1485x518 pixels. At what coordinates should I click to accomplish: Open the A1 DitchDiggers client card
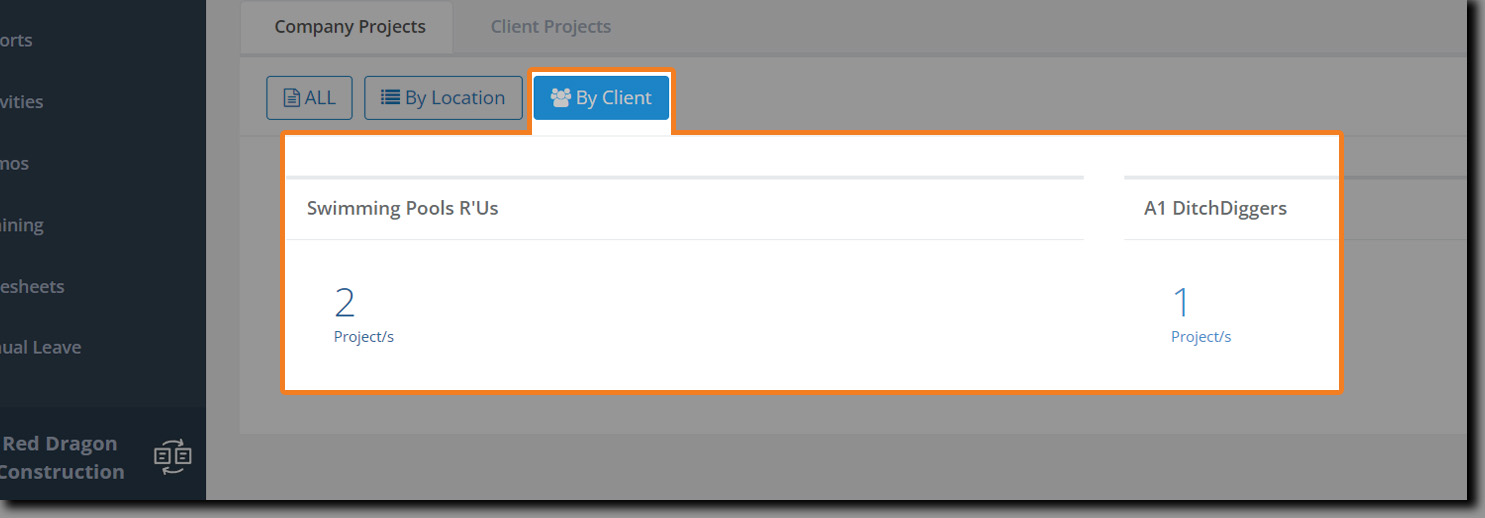pyautogui.click(x=1215, y=209)
